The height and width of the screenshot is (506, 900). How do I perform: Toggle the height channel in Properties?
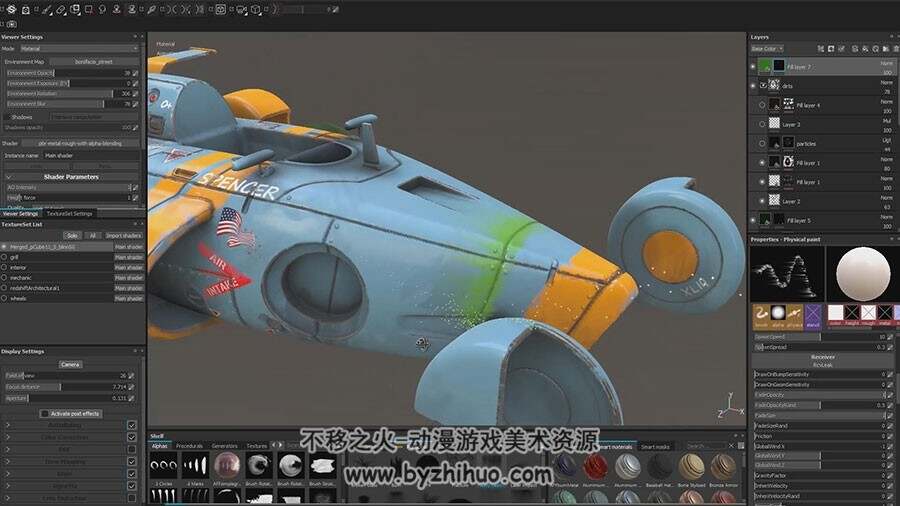[x=852, y=315]
